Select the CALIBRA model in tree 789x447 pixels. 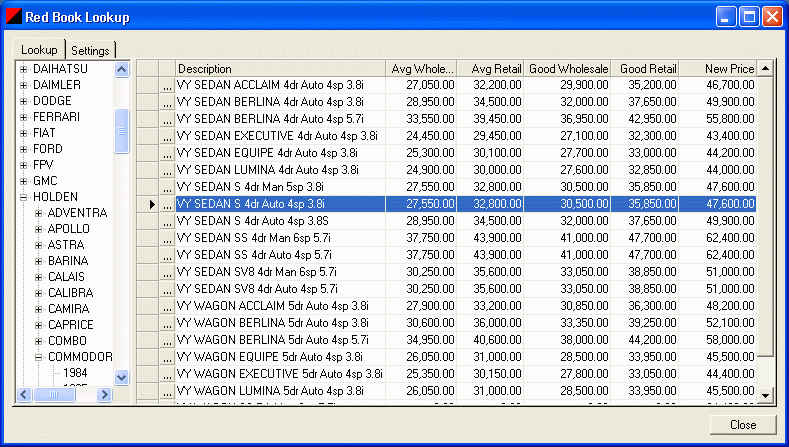click(70, 293)
